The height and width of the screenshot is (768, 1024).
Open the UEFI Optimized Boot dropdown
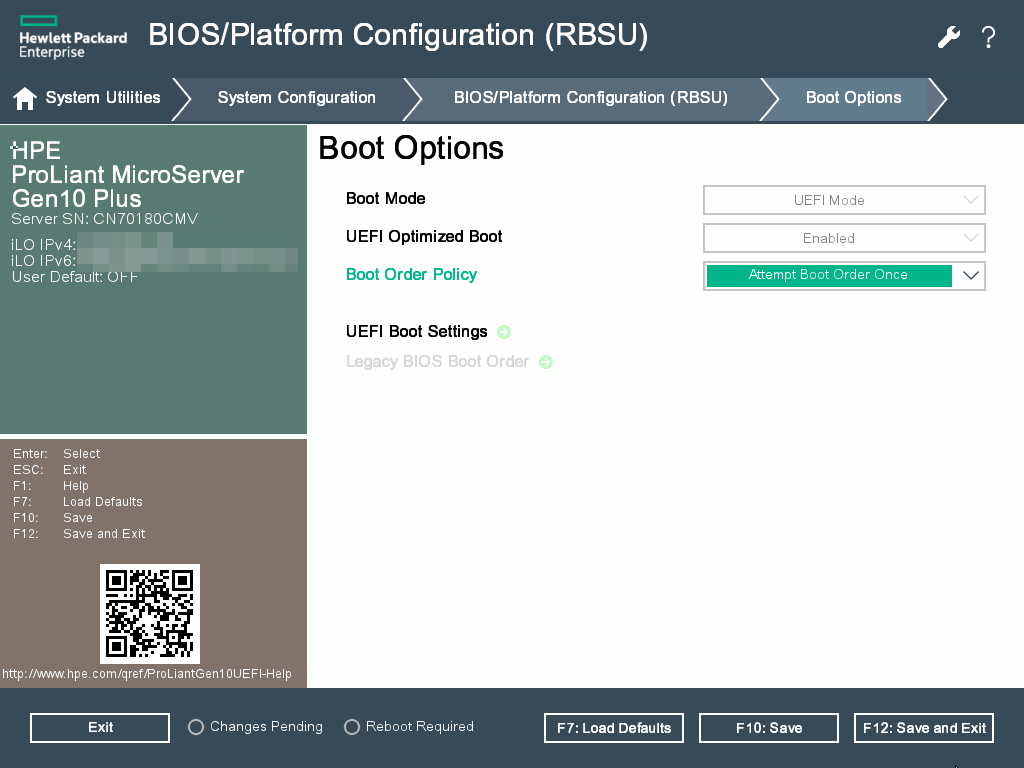844,238
